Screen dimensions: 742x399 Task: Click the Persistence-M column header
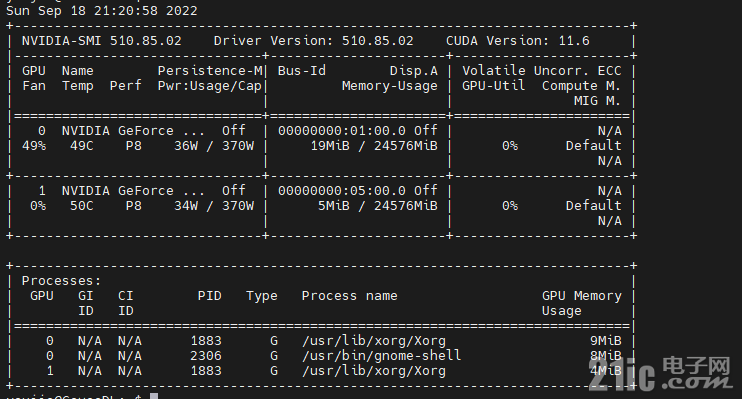pyautogui.click(x=210, y=71)
